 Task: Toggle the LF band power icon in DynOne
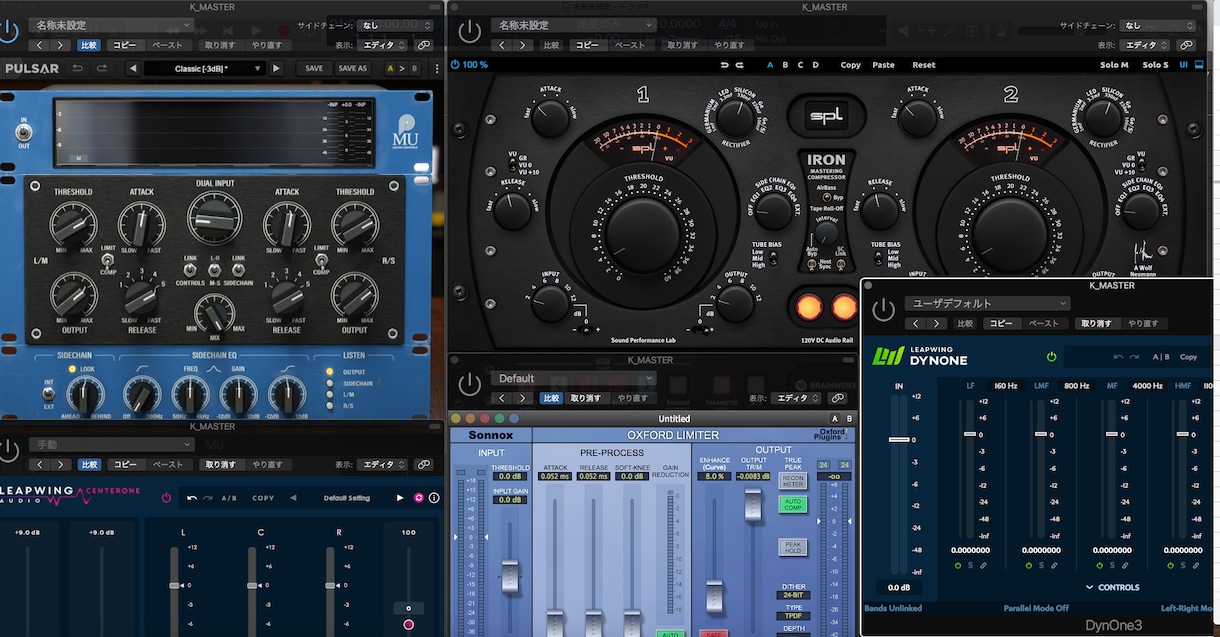(958, 566)
